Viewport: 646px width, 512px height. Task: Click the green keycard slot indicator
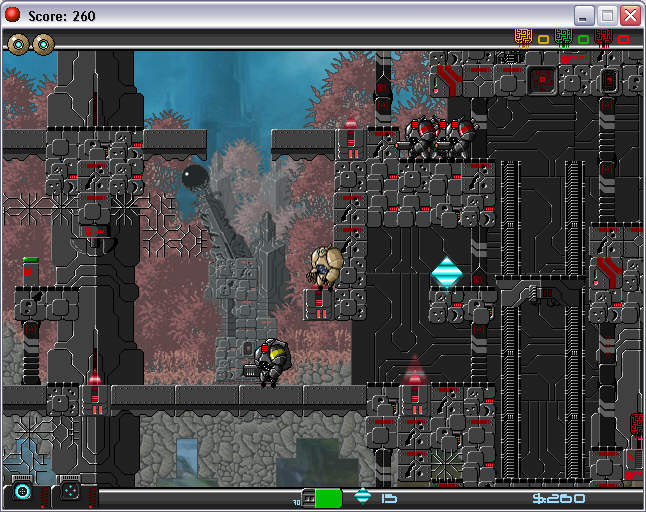tap(583, 40)
